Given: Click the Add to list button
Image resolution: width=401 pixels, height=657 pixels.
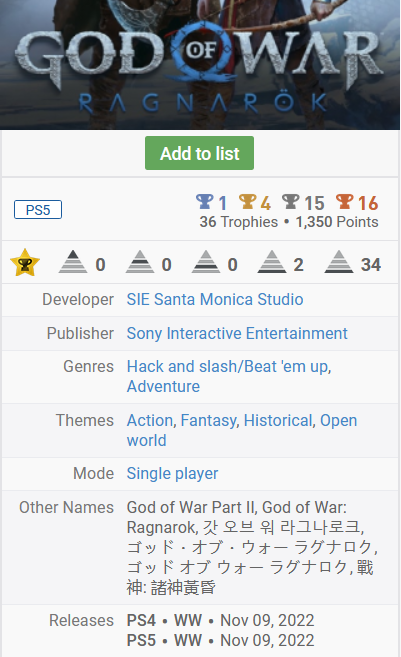Looking at the screenshot, I should pyautogui.click(x=199, y=153).
